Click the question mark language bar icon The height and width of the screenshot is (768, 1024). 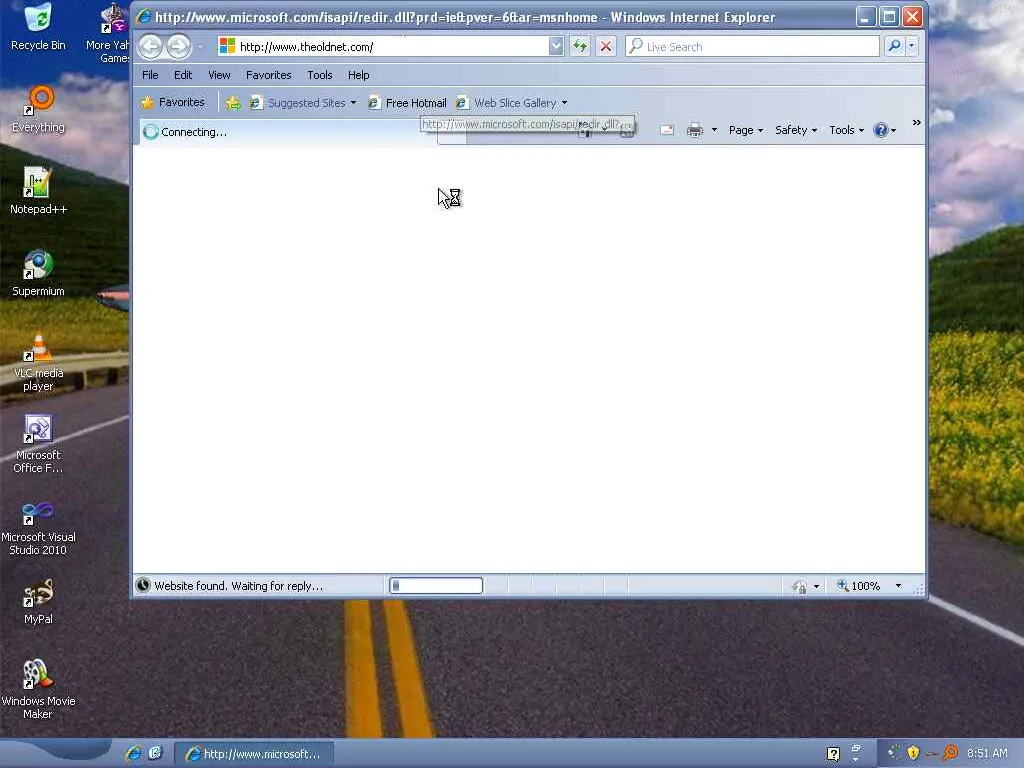[x=833, y=754]
